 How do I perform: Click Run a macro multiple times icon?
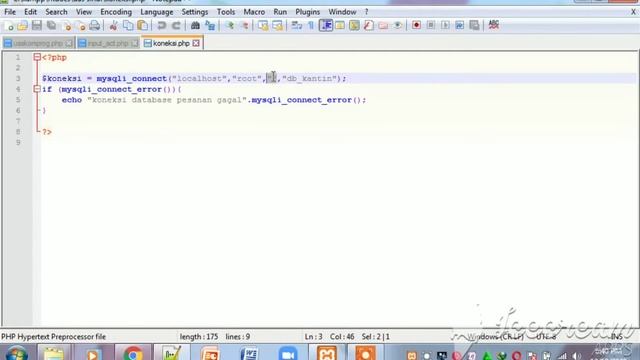[x=460, y=25]
